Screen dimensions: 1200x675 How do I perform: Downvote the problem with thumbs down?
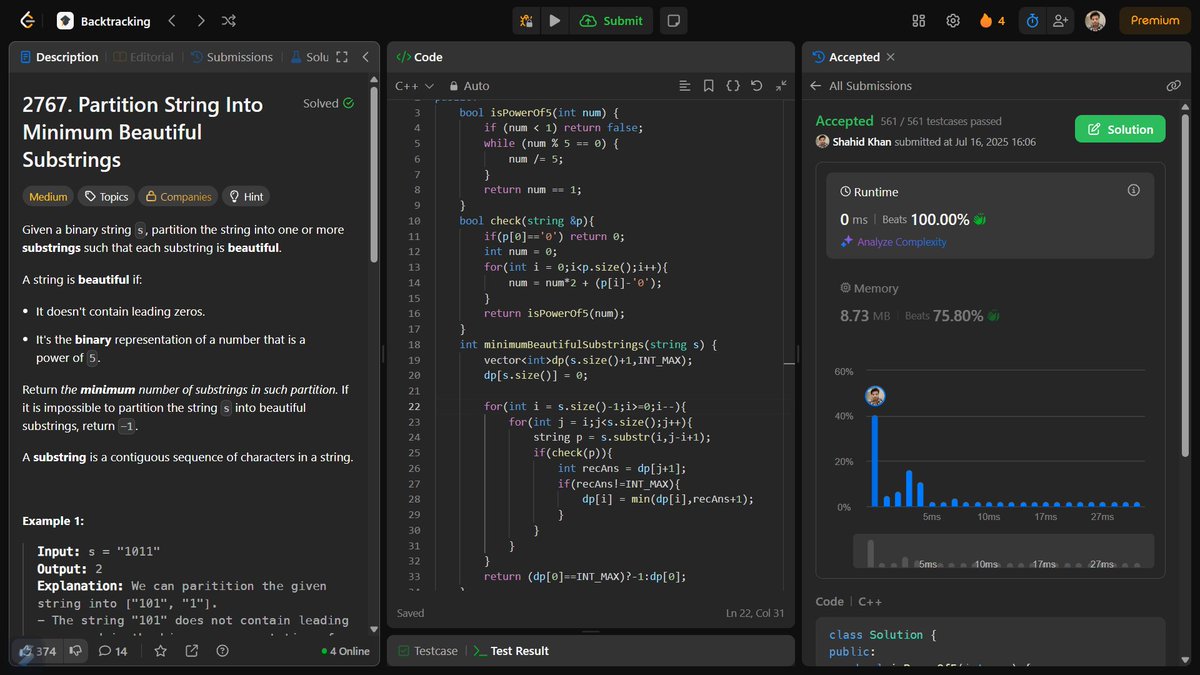77,651
